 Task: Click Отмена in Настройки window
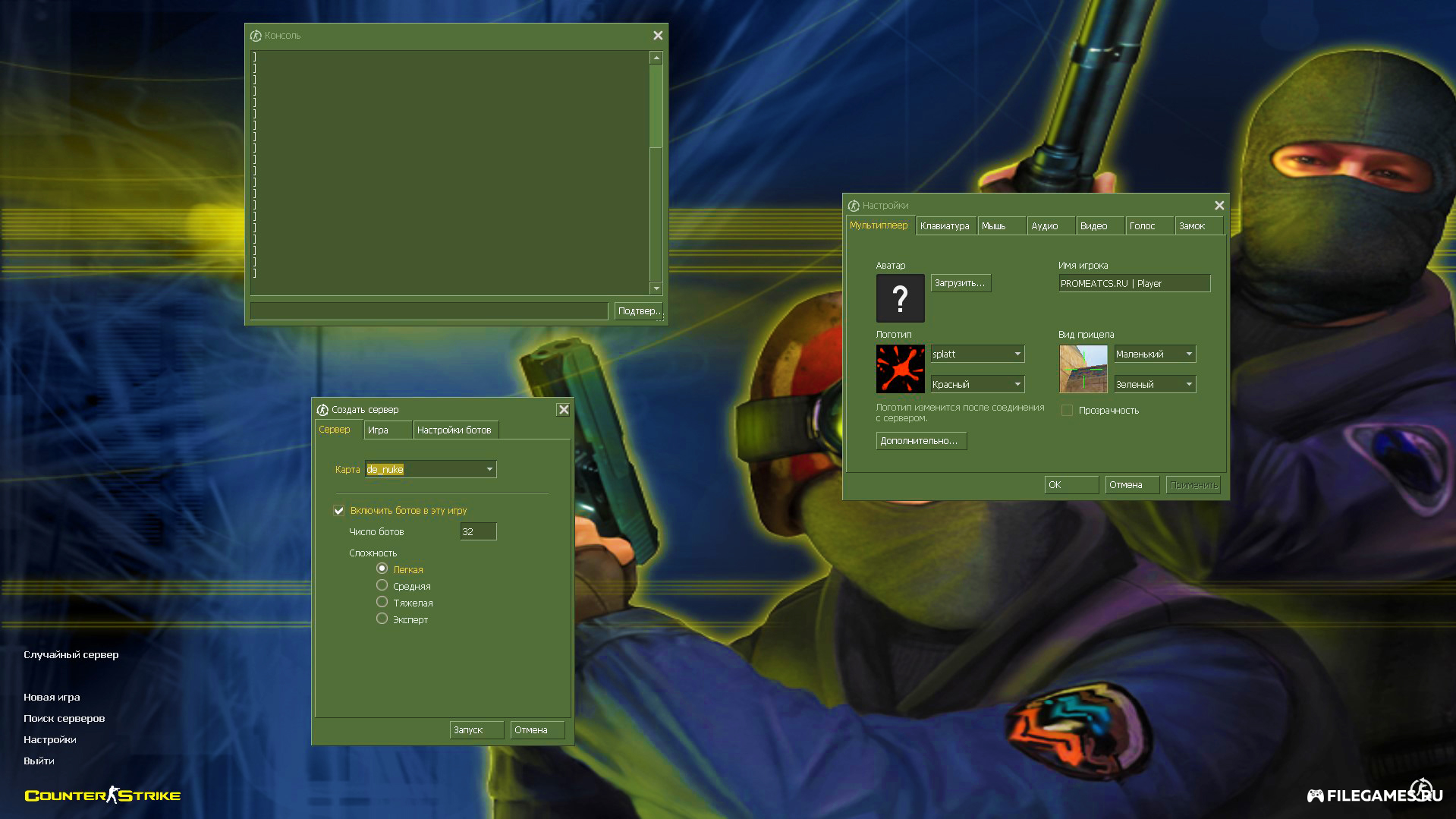click(1132, 485)
